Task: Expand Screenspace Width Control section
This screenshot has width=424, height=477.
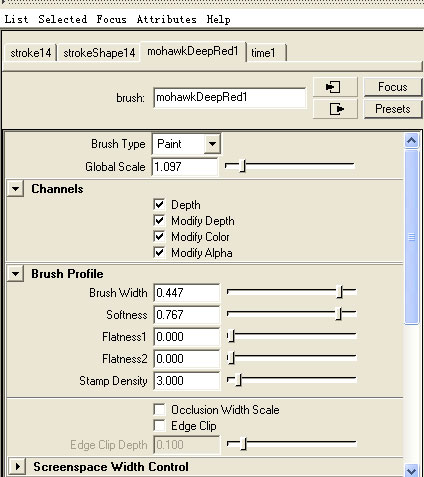Action: 17,466
